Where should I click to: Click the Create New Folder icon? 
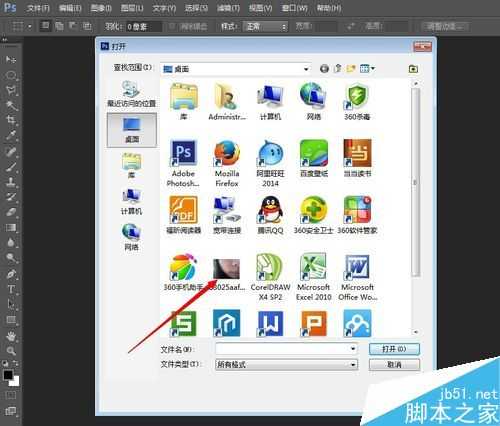(x=351, y=69)
